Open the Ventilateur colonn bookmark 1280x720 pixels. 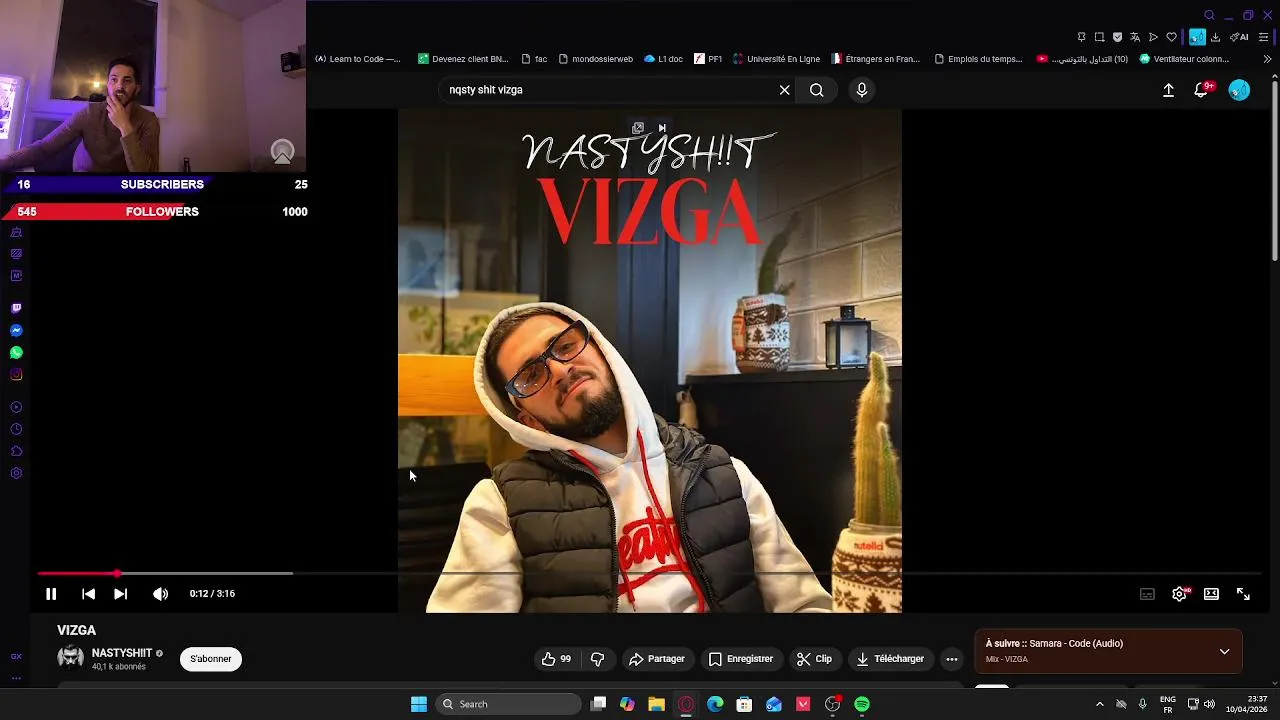[1184, 59]
